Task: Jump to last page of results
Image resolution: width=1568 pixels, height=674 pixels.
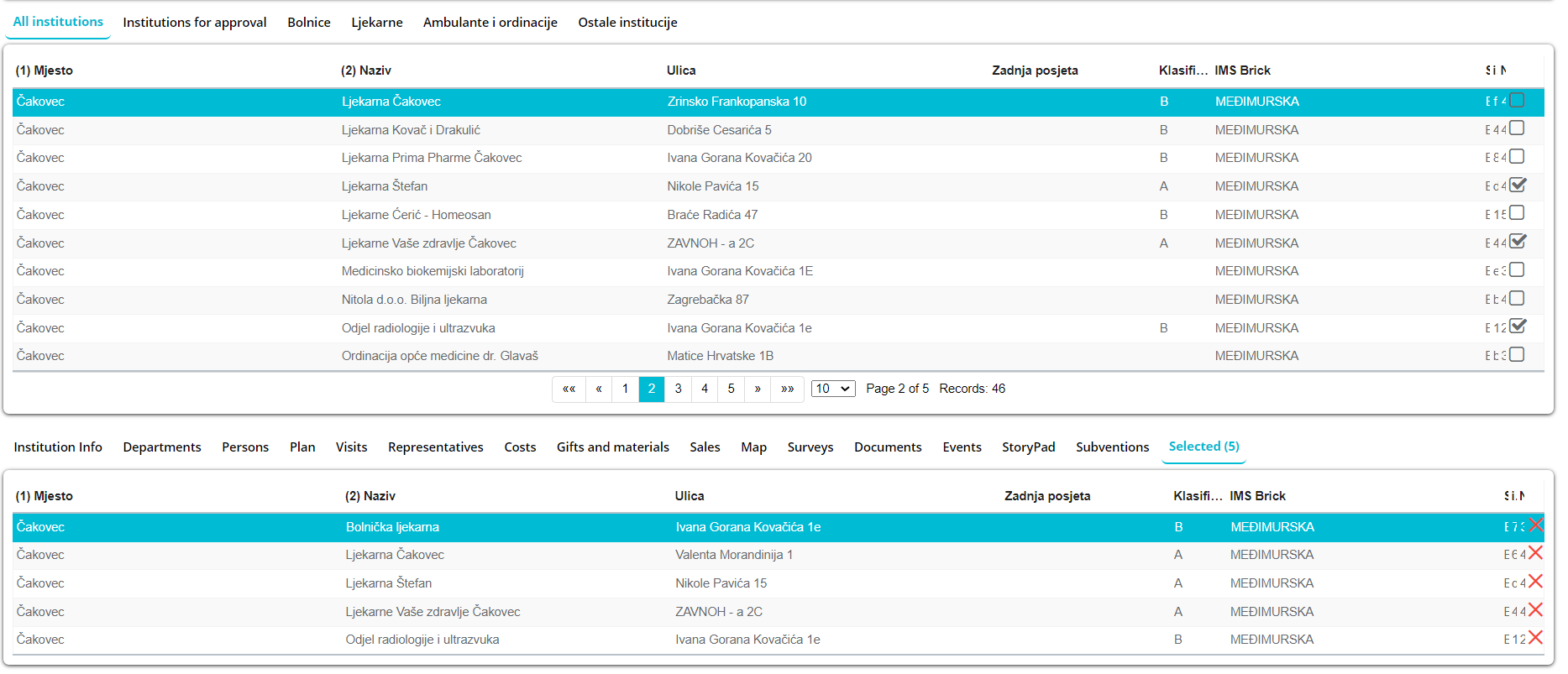Action: point(787,389)
